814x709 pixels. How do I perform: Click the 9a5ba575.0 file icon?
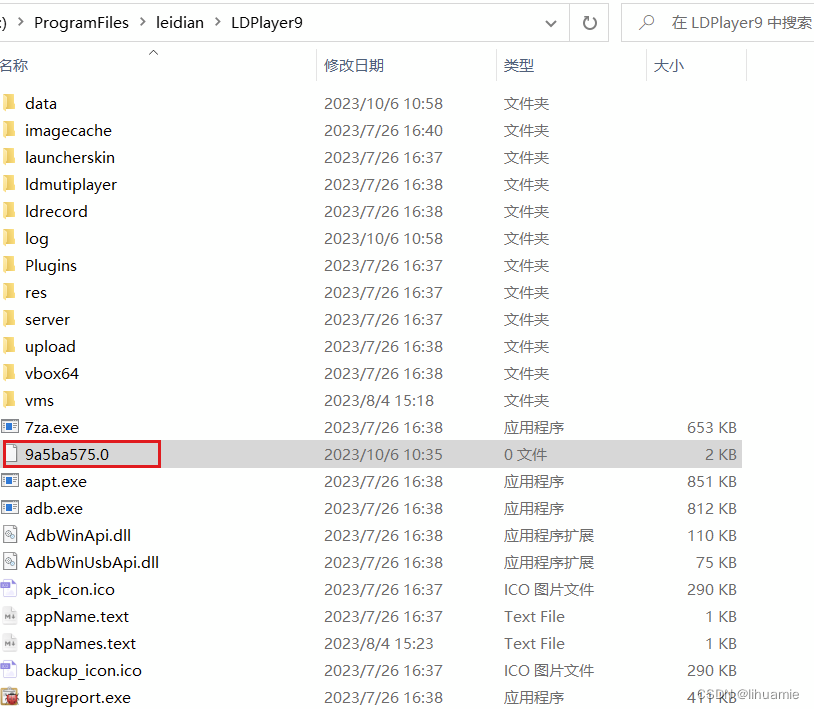click(x=10, y=454)
